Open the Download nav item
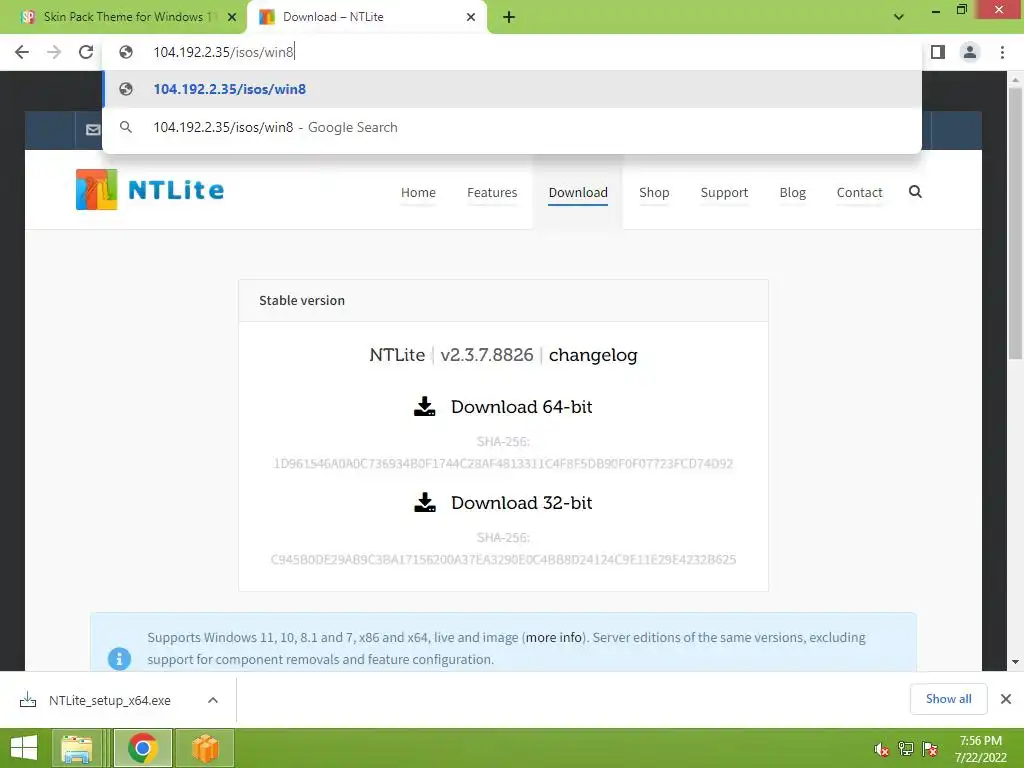 [578, 193]
